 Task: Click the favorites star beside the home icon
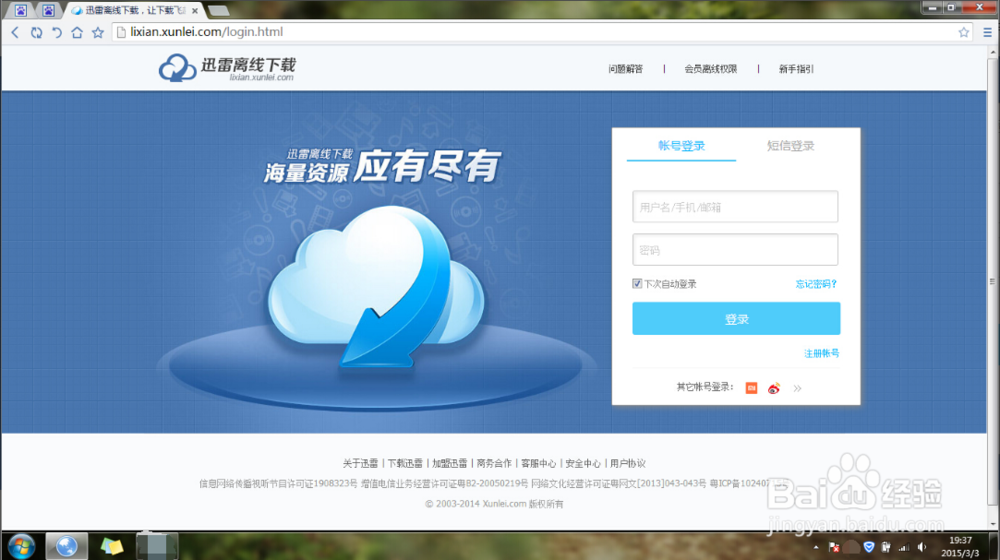(x=98, y=32)
